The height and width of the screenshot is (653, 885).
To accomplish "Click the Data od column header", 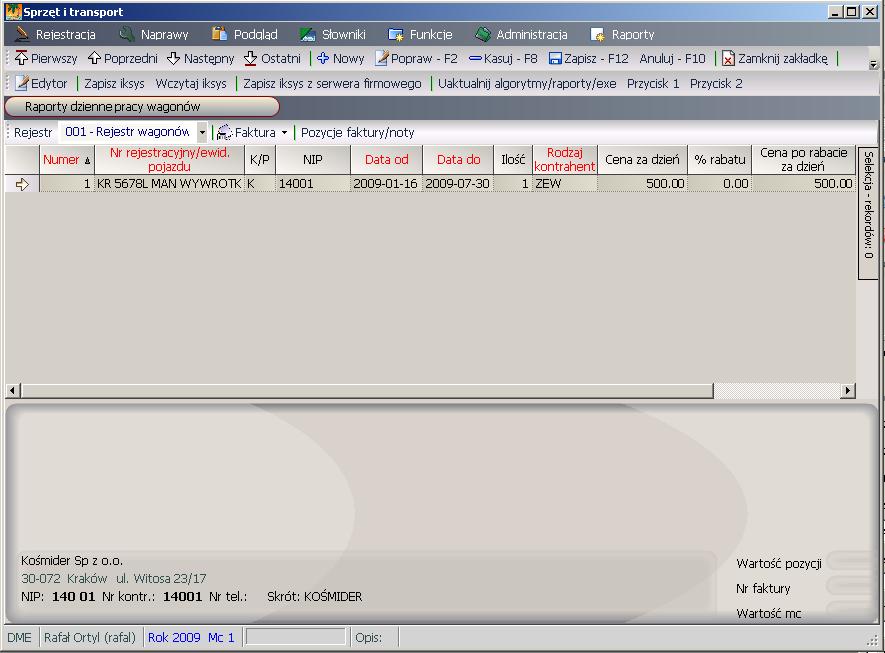I will pyautogui.click(x=387, y=160).
